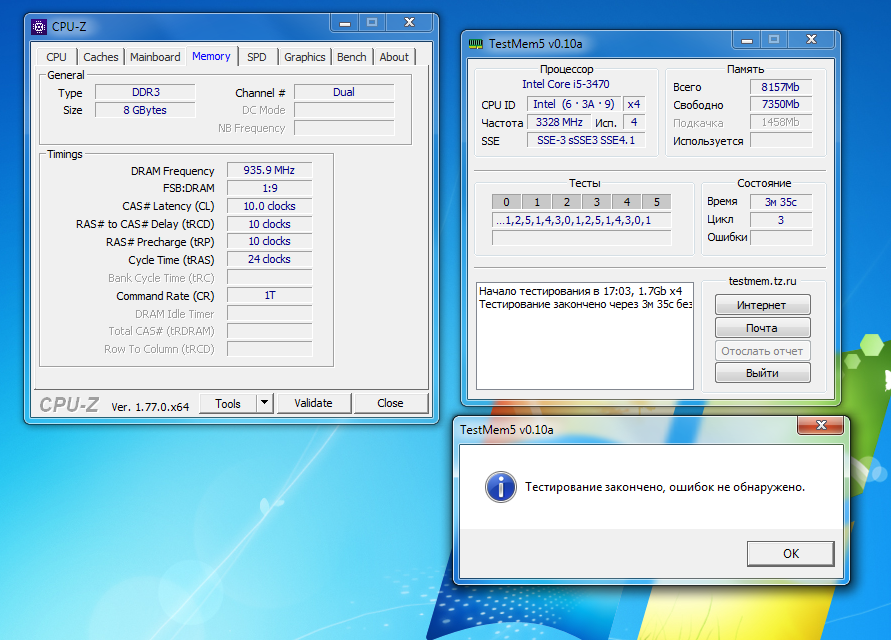Viewport: 891px width, 640px height.
Task: Click the 1T Command Rate value
Action: pyautogui.click(x=269, y=295)
